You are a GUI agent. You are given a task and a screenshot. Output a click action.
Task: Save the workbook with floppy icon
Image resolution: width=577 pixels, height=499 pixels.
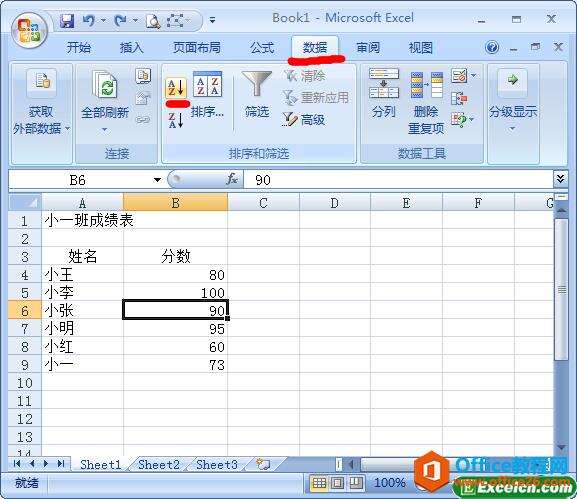pos(67,21)
